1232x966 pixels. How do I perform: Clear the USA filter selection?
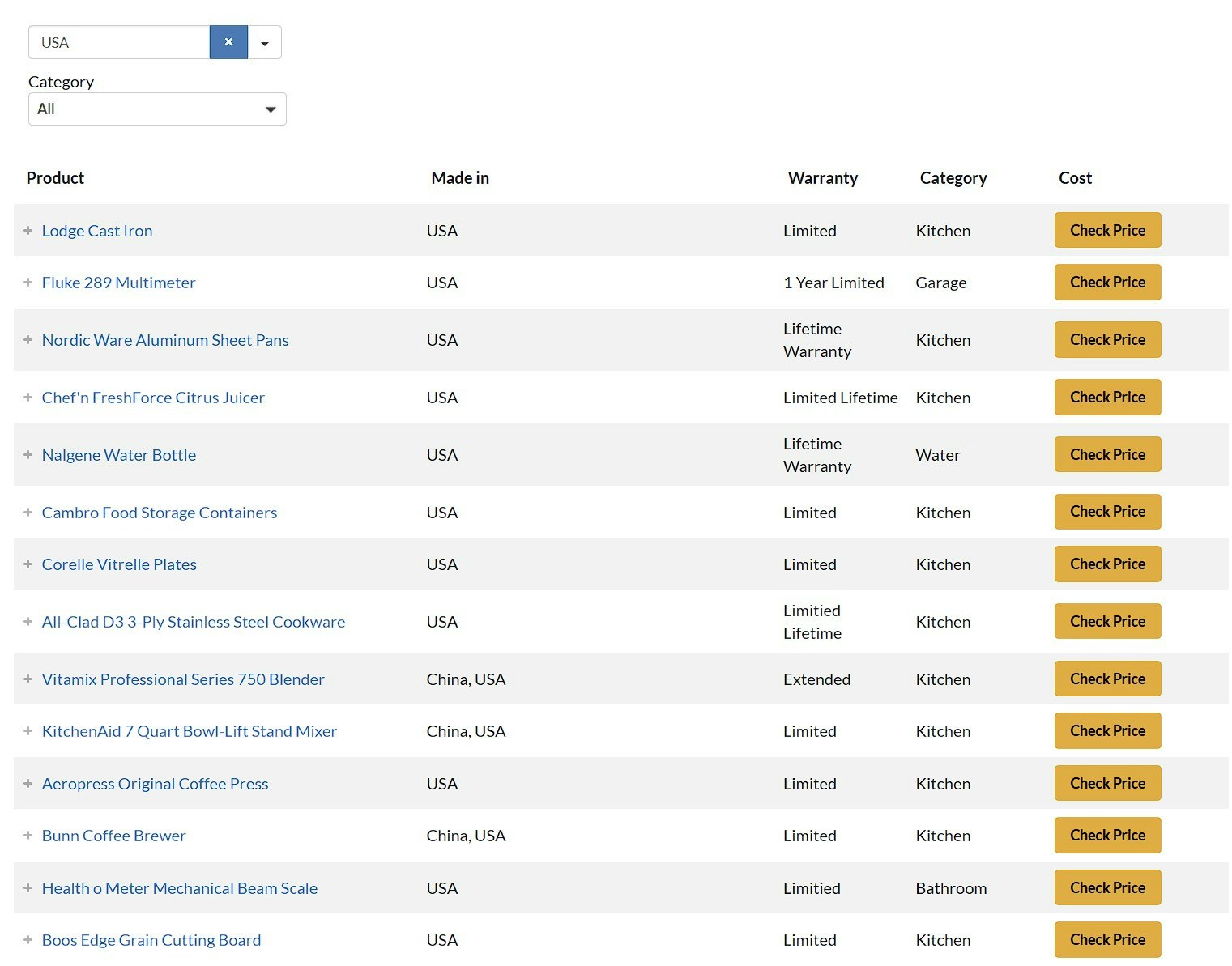point(228,42)
